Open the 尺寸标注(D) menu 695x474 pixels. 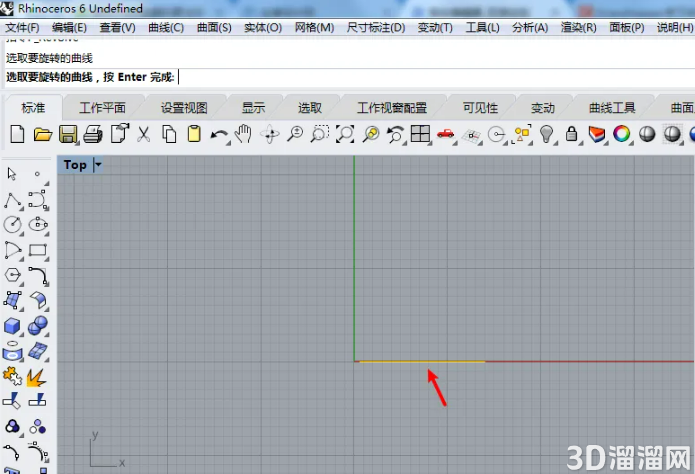click(x=376, y=27)
